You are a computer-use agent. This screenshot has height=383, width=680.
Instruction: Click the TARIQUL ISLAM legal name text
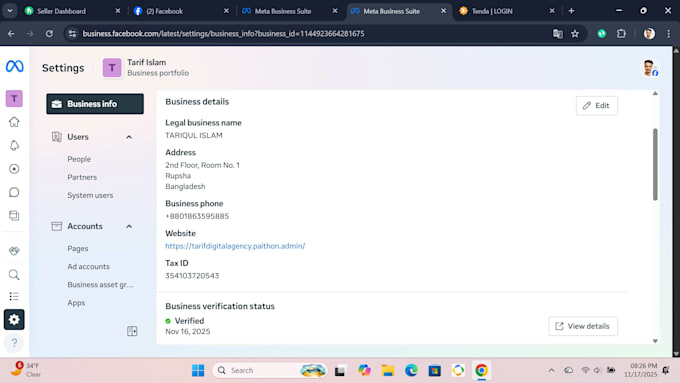click(194, 135)
